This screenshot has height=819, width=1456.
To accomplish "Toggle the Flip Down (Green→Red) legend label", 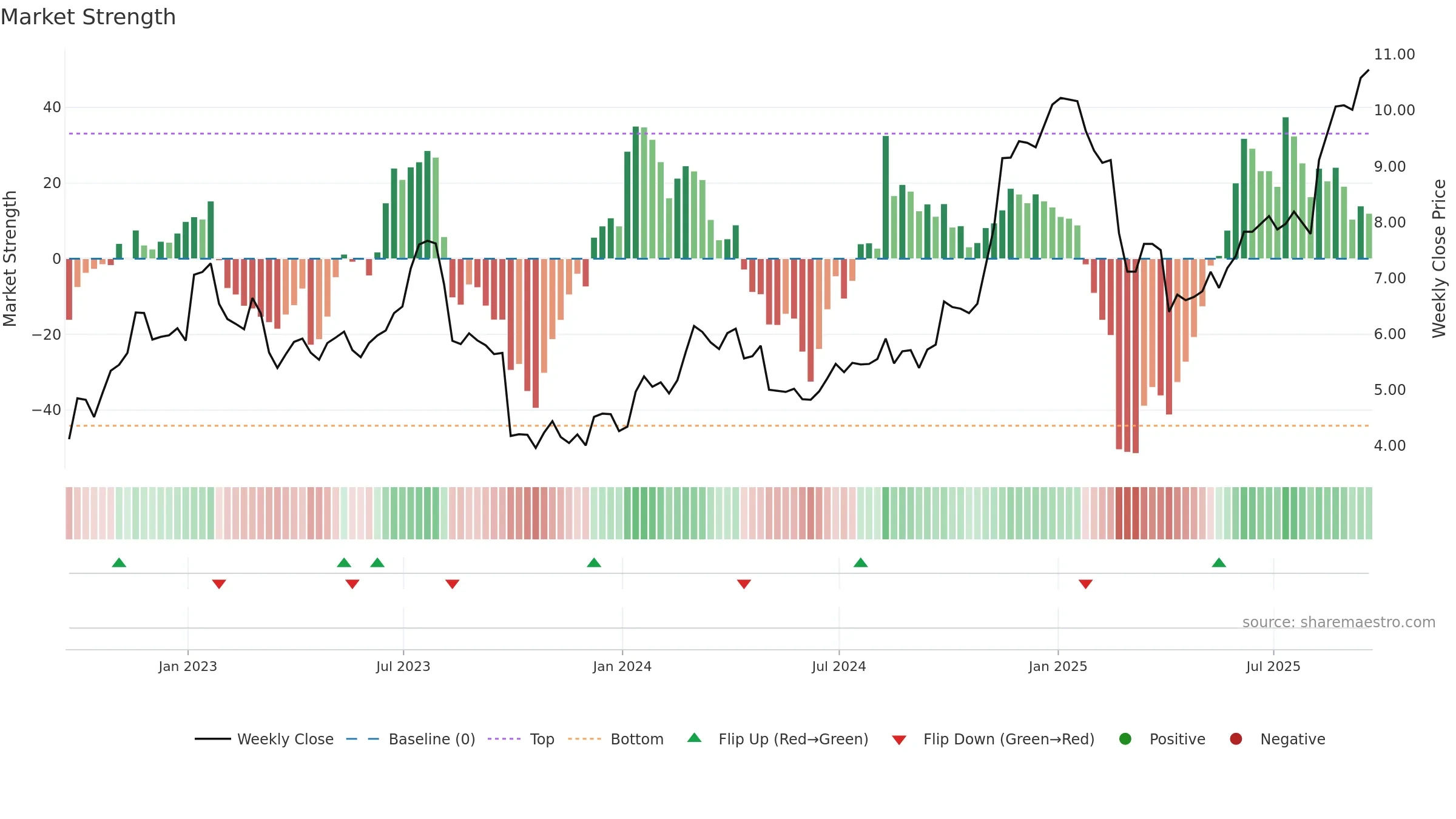I will tap(1009, 740).
